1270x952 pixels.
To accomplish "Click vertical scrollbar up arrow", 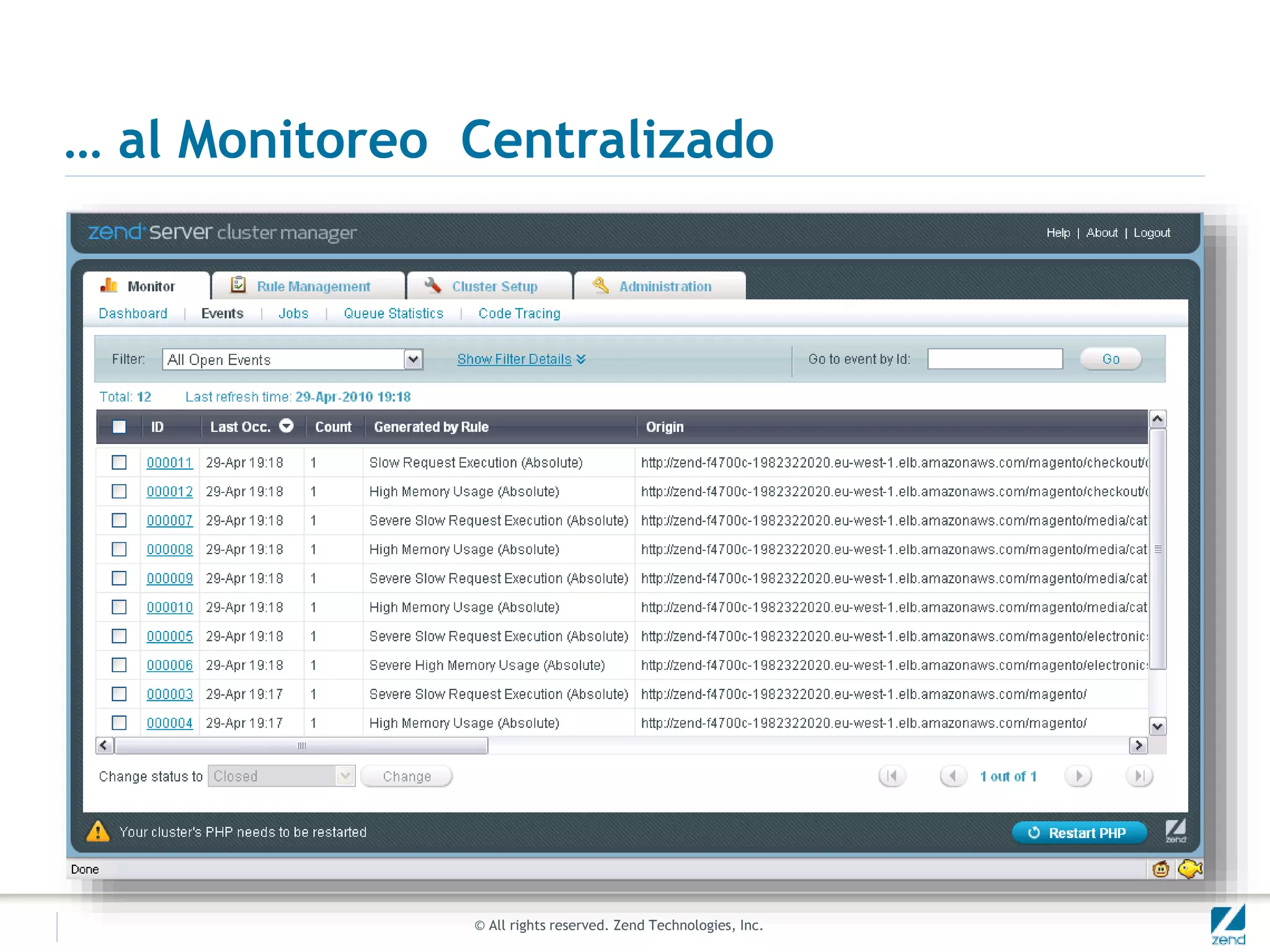I will click(1157, 420).
